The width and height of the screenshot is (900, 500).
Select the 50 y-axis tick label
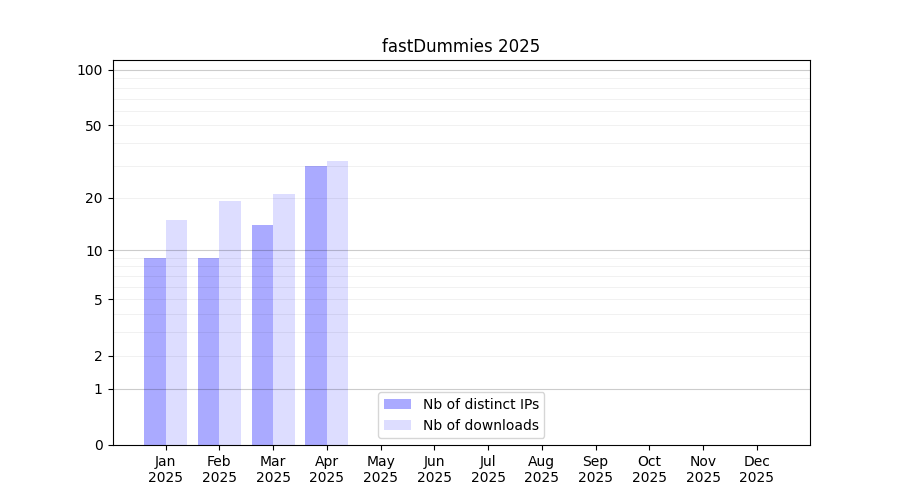click(93, 126)
